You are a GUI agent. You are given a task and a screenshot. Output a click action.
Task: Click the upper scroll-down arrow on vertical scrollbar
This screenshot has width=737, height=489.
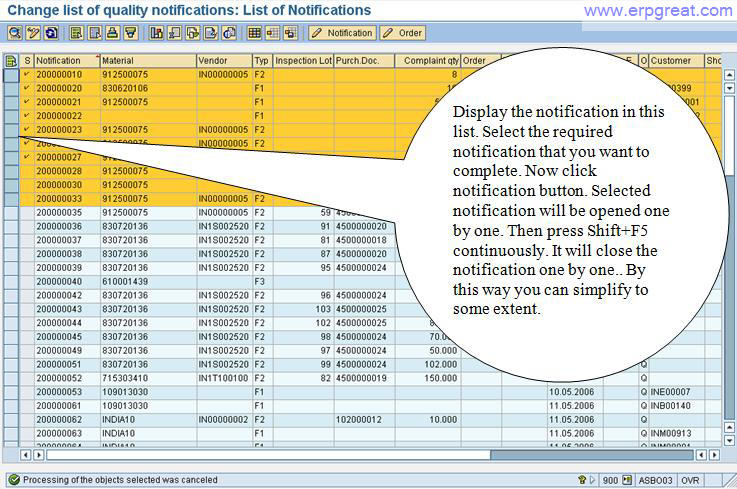(x=729, y=88)
